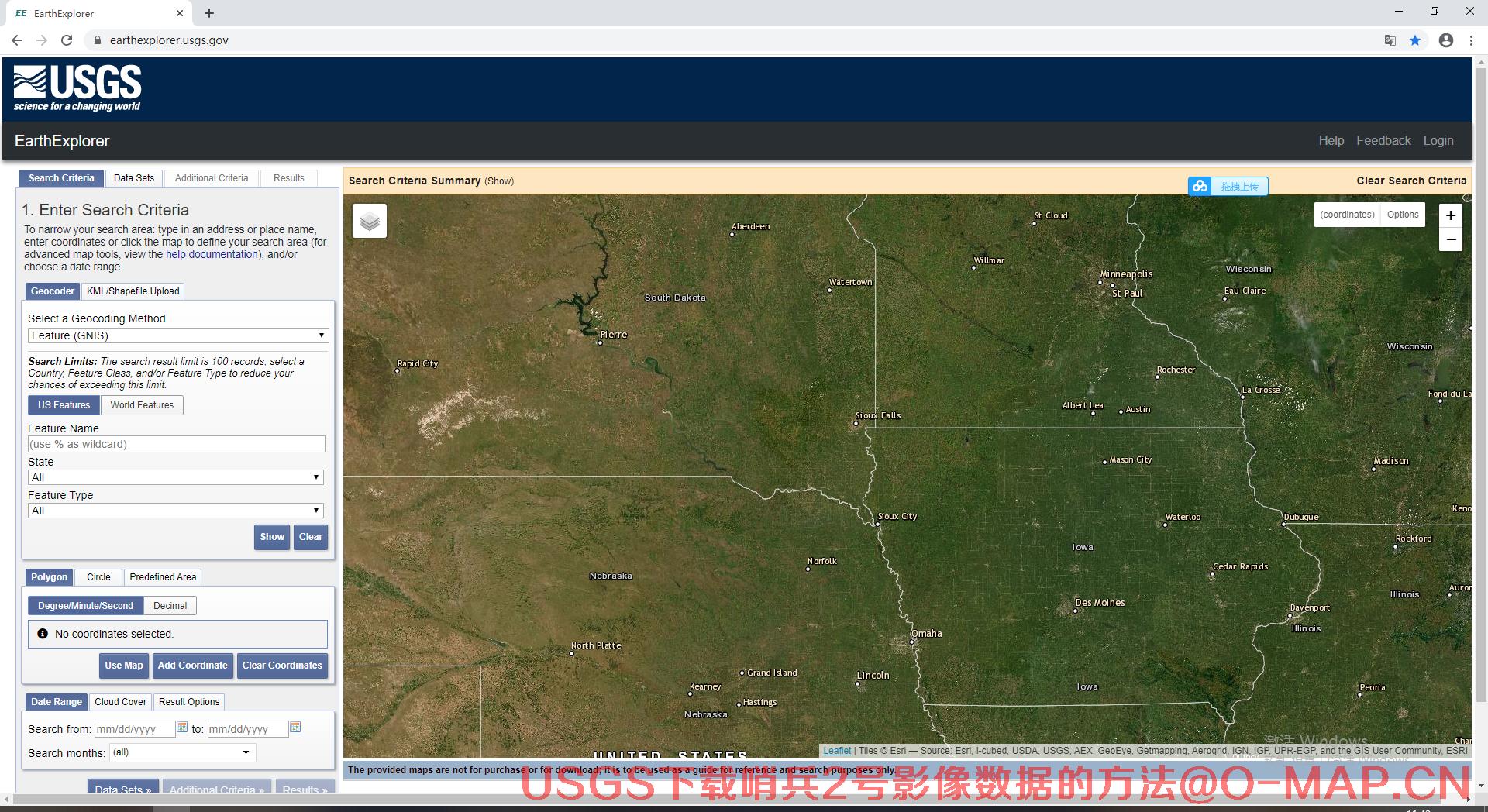Select Degree/Minute/Second coordinate format
The width and height of the screenshot is (1488, 812).
[x=85, y=606]
